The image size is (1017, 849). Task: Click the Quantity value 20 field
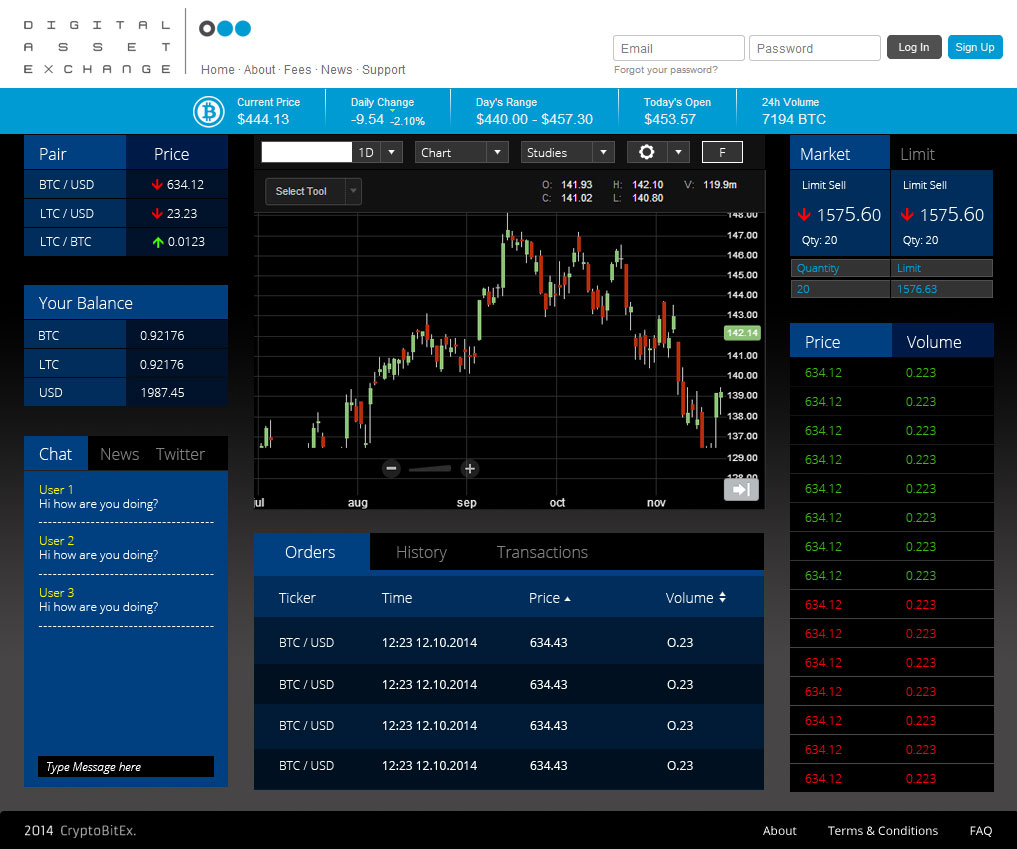[x=840, y=289]
